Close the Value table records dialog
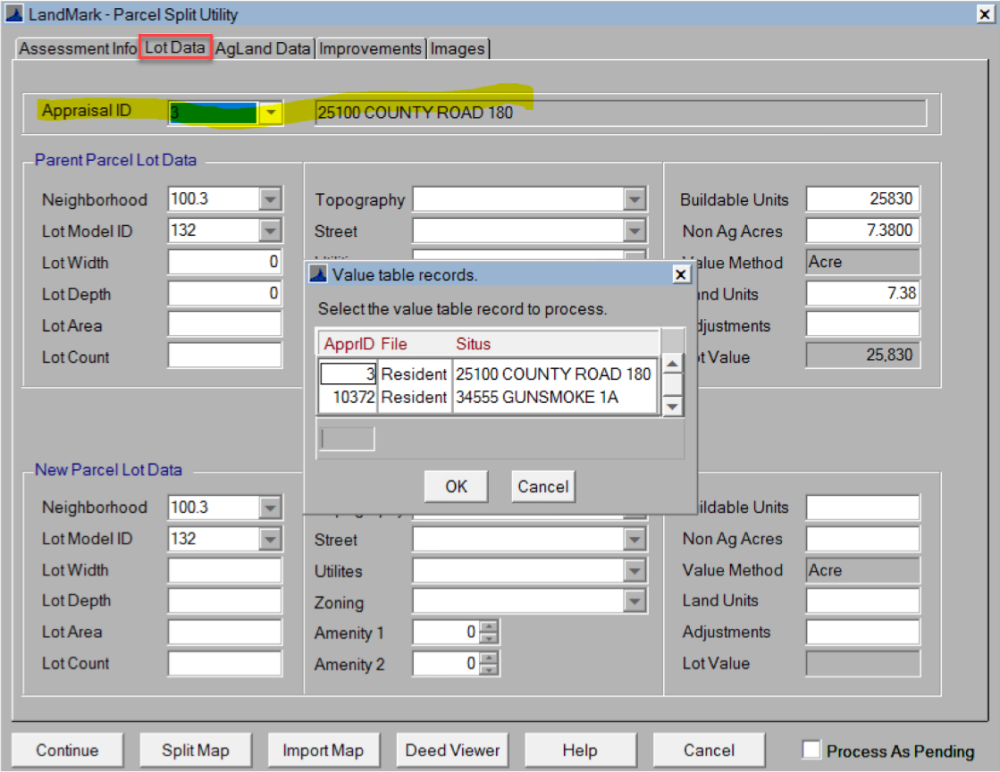This screenshot has width=1000, height=772. click(x=680, y=274)
